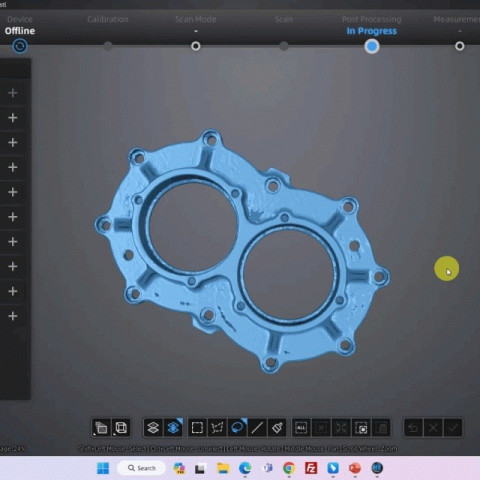Image resolution: width=480 pixels, height=480 pixels.
Task: Activate the Lasso selection tool
Action: [x=237, y=427]
